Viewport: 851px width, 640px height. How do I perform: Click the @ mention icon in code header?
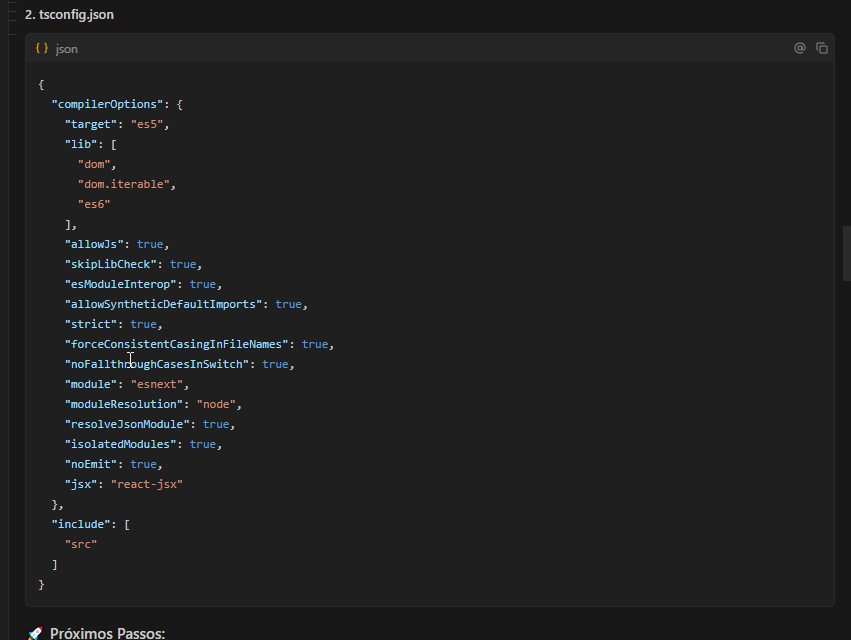click(x=798, y=47)
